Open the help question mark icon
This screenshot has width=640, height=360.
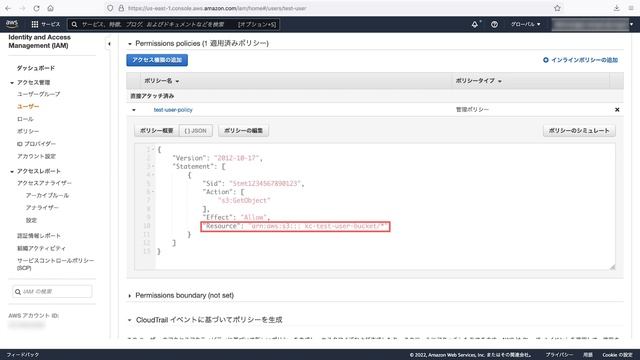pyautogui.click(x=494, y=24)
